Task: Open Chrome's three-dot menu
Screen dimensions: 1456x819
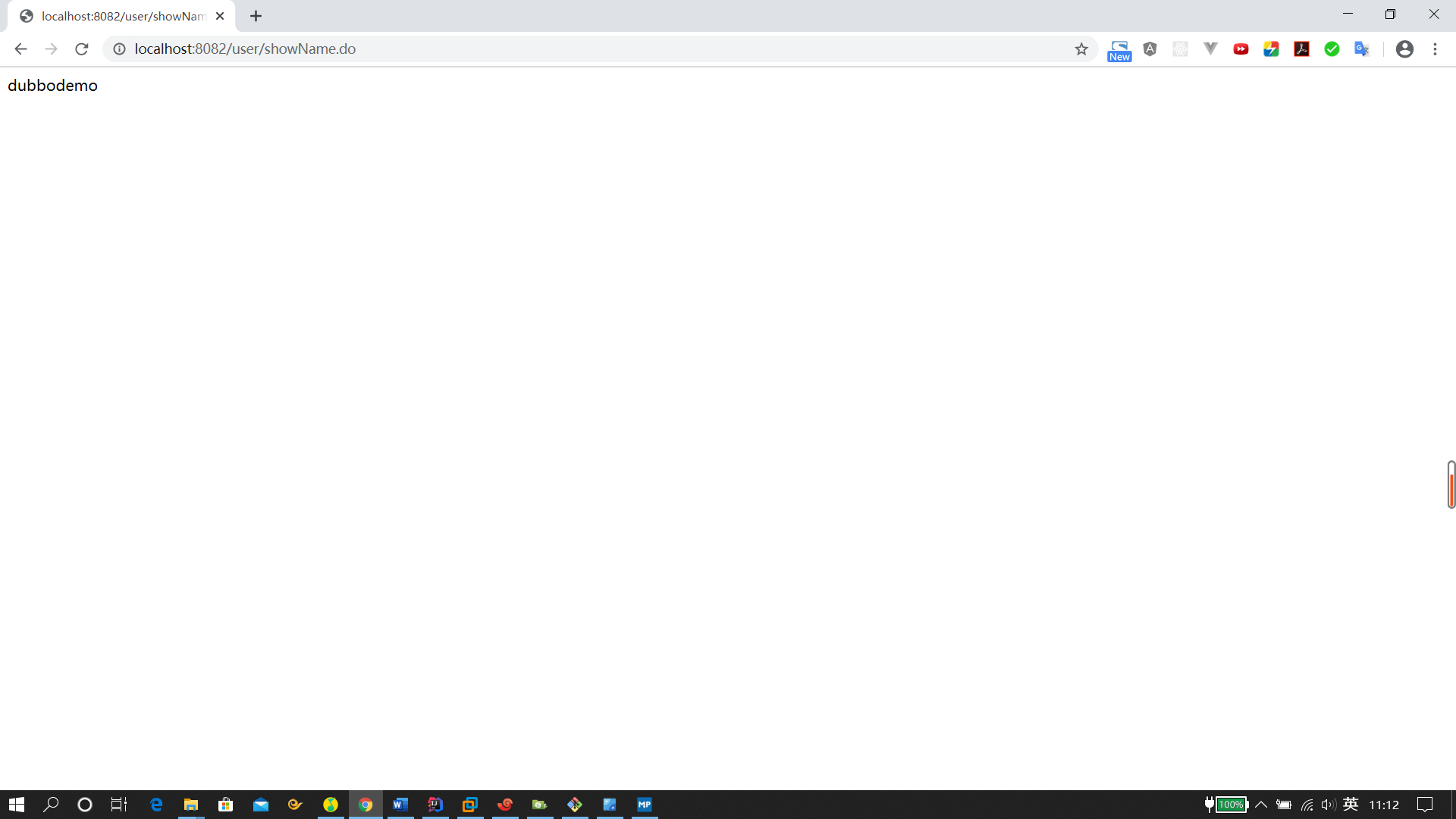Action: tap(1435, 49)
